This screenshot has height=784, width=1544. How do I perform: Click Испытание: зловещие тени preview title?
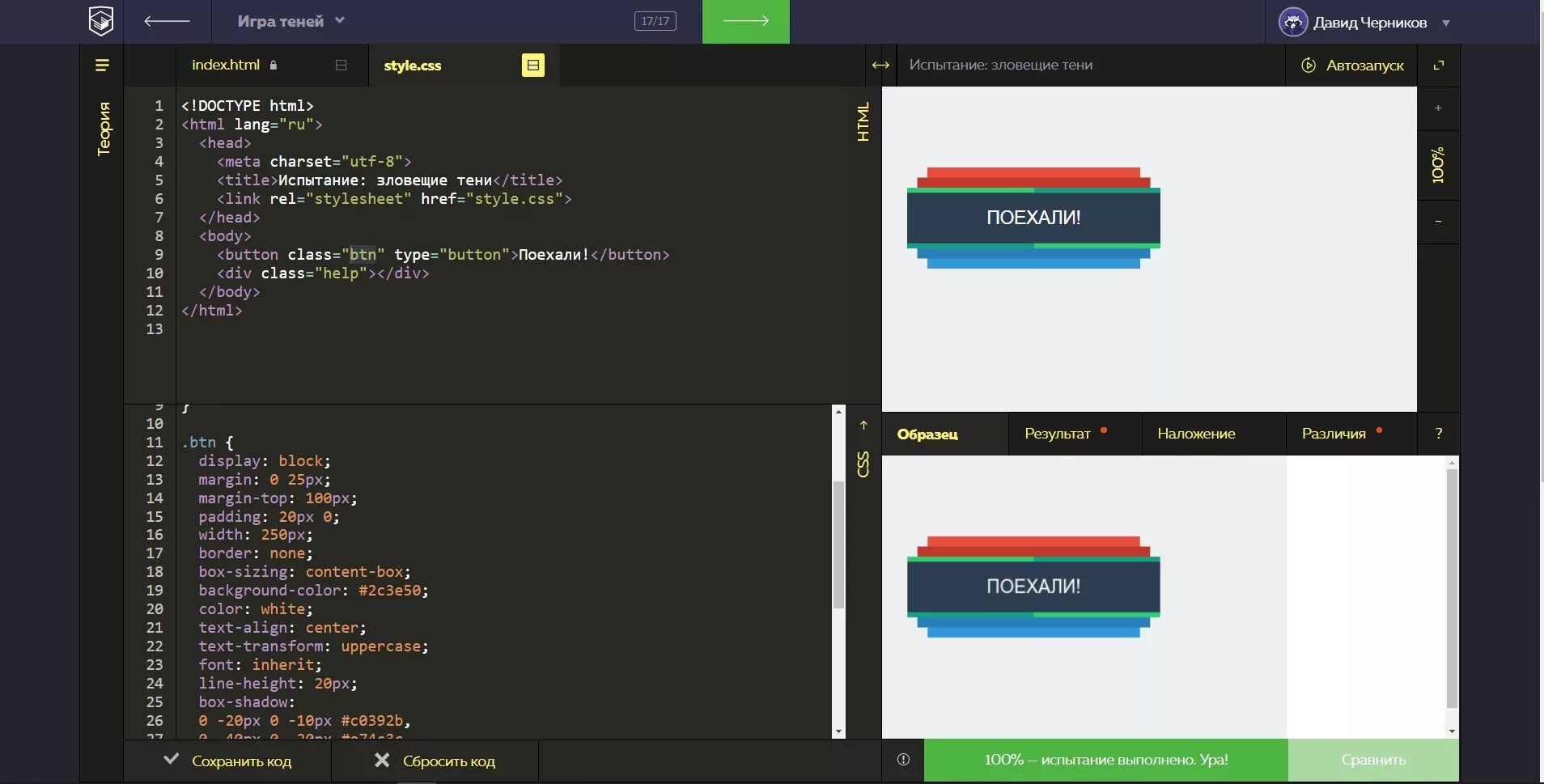pos(1000,65)
